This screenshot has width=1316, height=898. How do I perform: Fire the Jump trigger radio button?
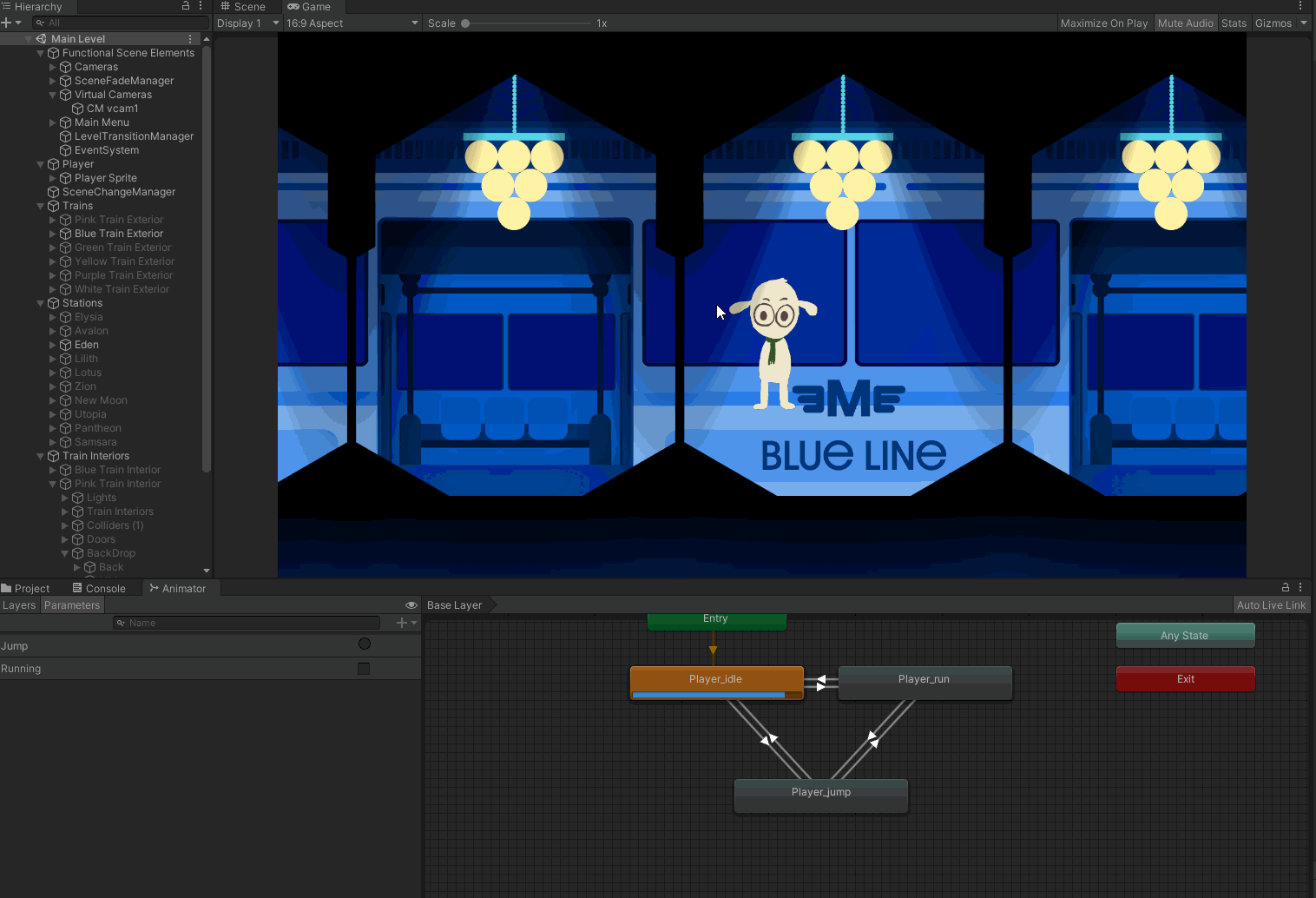point(365,644)
